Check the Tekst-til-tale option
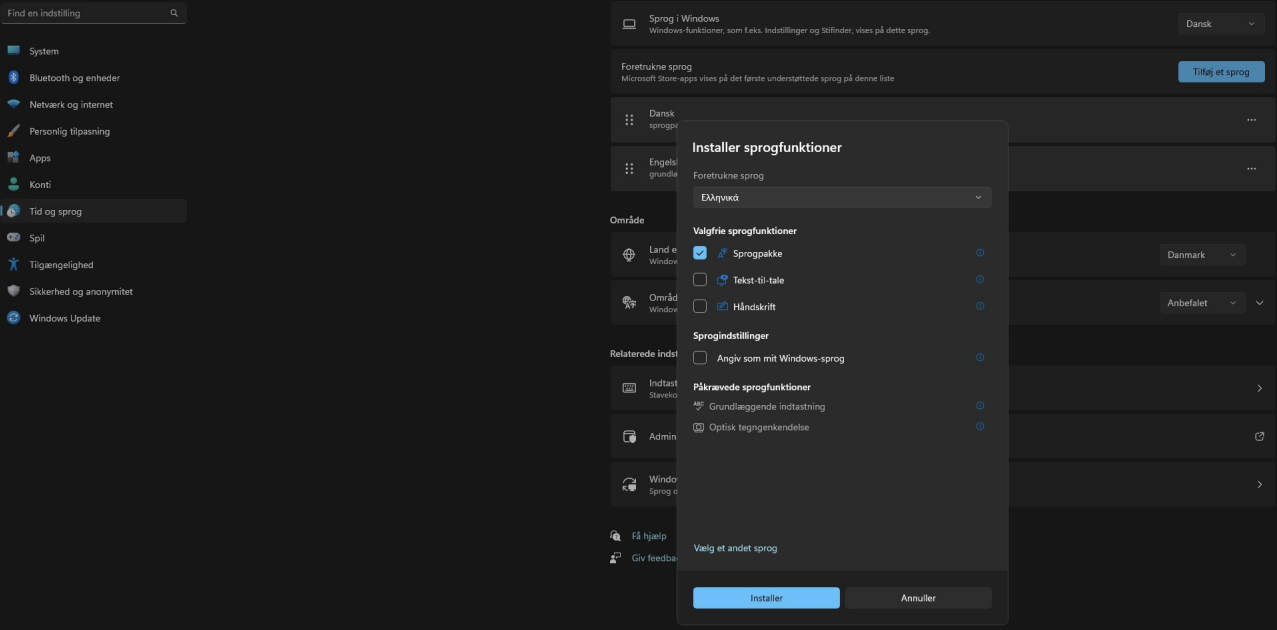This screenshot has height=630, width=1277. (700, 280)
